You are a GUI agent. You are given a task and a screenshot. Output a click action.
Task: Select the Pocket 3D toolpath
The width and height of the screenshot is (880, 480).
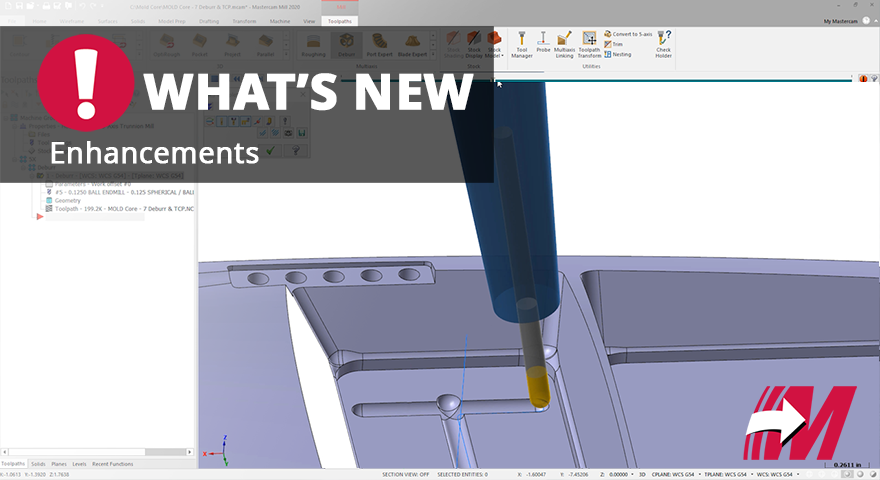coord(199,45)
